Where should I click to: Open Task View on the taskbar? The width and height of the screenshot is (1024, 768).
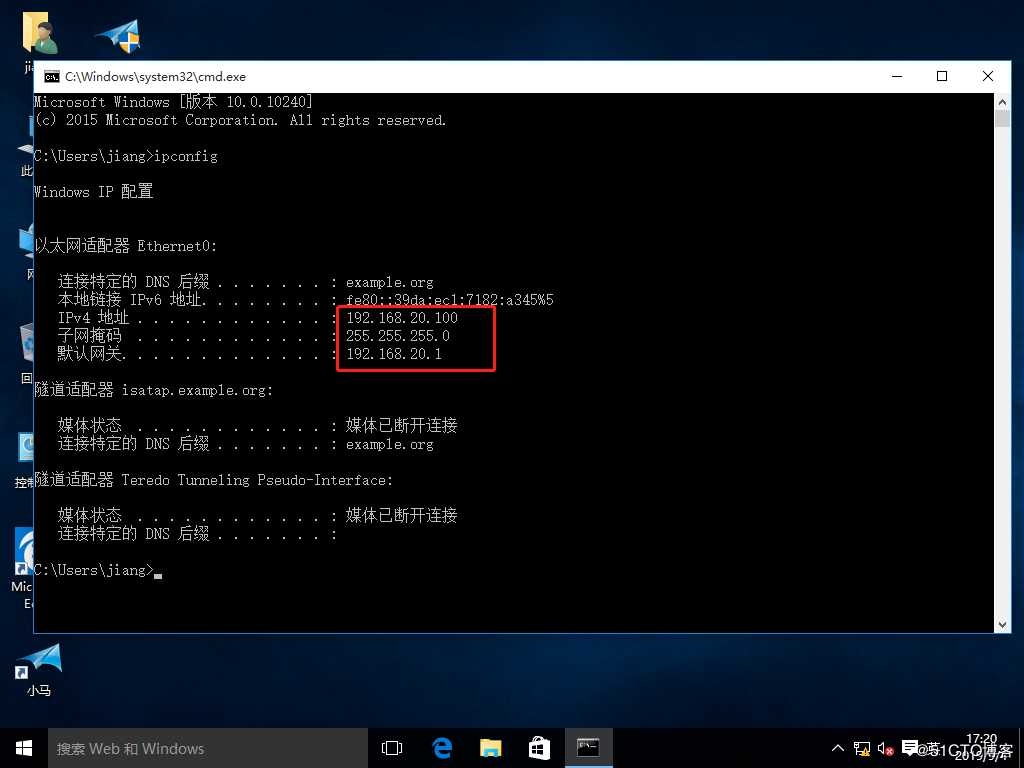[392, 748]
